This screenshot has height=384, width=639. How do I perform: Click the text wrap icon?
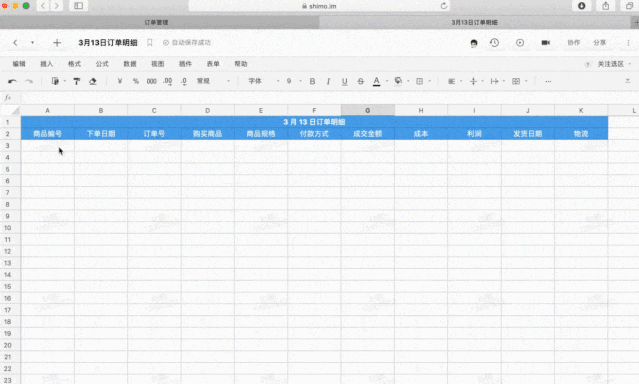coord(494,81)
